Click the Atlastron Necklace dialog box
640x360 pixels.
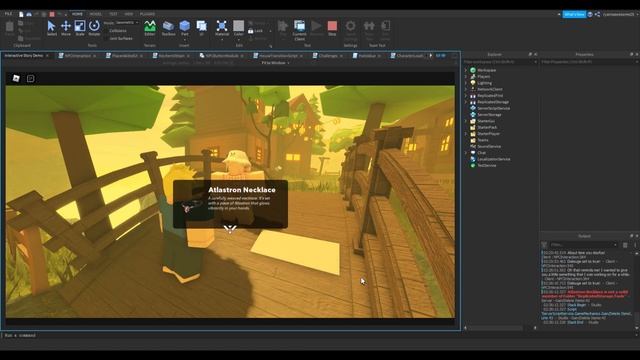230,204
